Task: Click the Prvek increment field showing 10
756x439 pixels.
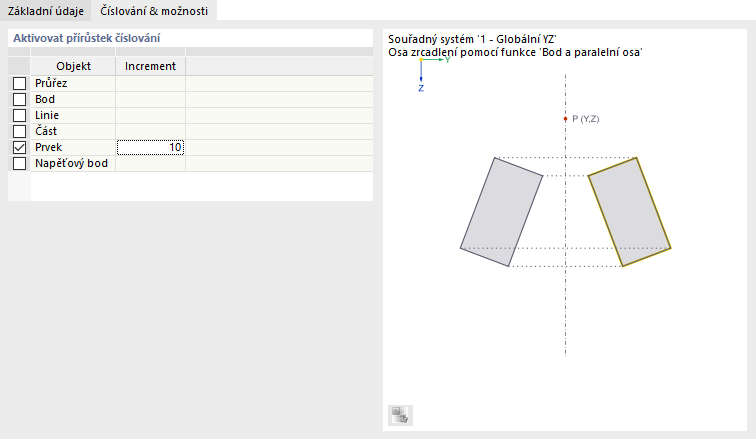Action: [150, 148]
